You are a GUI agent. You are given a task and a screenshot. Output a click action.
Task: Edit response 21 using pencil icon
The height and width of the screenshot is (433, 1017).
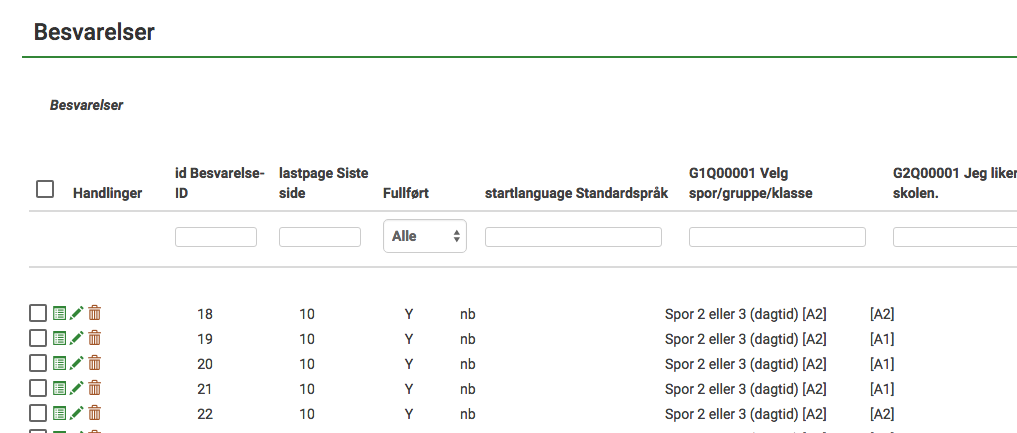[77, 388]
